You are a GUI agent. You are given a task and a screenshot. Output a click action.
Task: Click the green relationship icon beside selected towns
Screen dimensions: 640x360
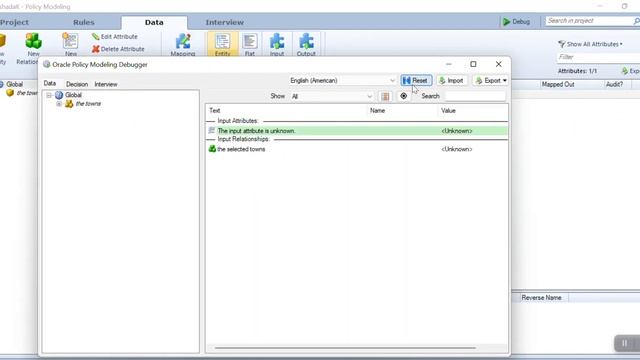click(x=212, y=149)
